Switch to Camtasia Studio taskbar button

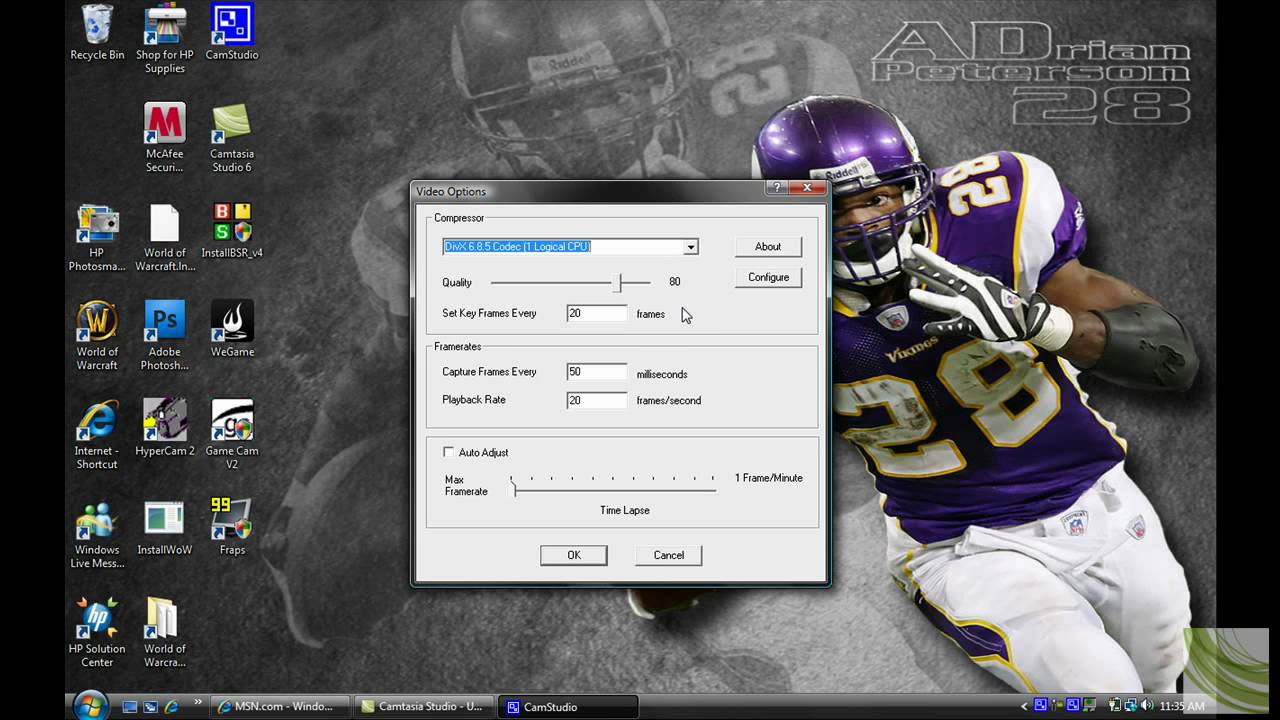pos(426,706)
